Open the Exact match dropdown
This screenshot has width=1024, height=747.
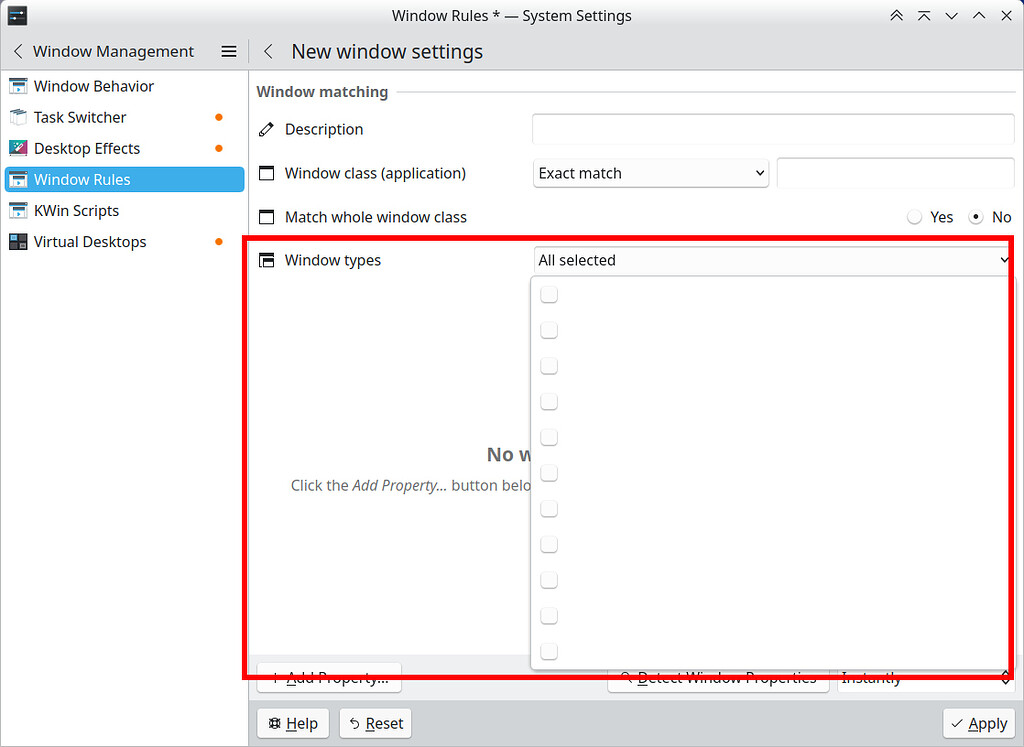(651, 173)
